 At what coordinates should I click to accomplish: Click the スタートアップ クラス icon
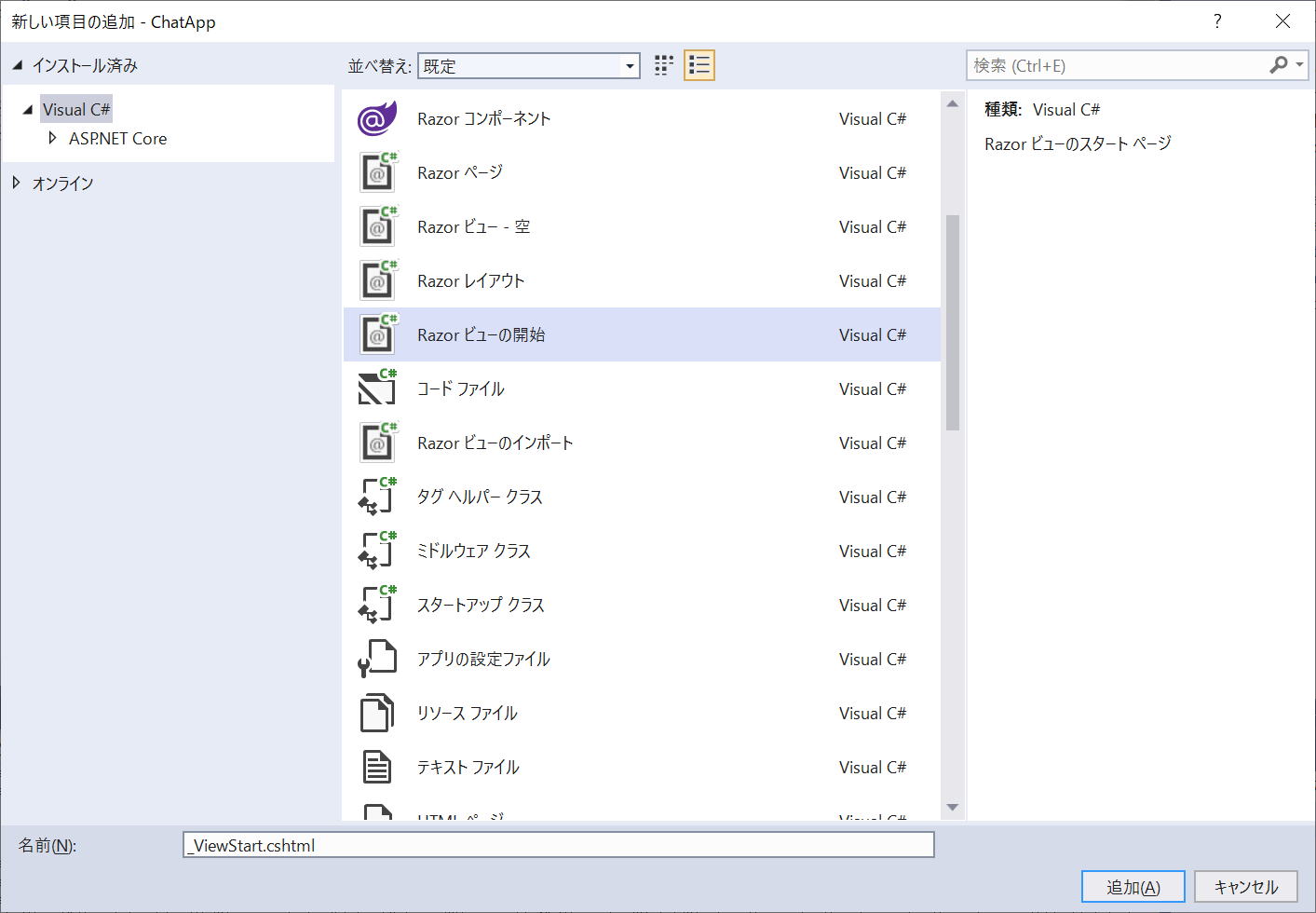(x=377, y=605)
